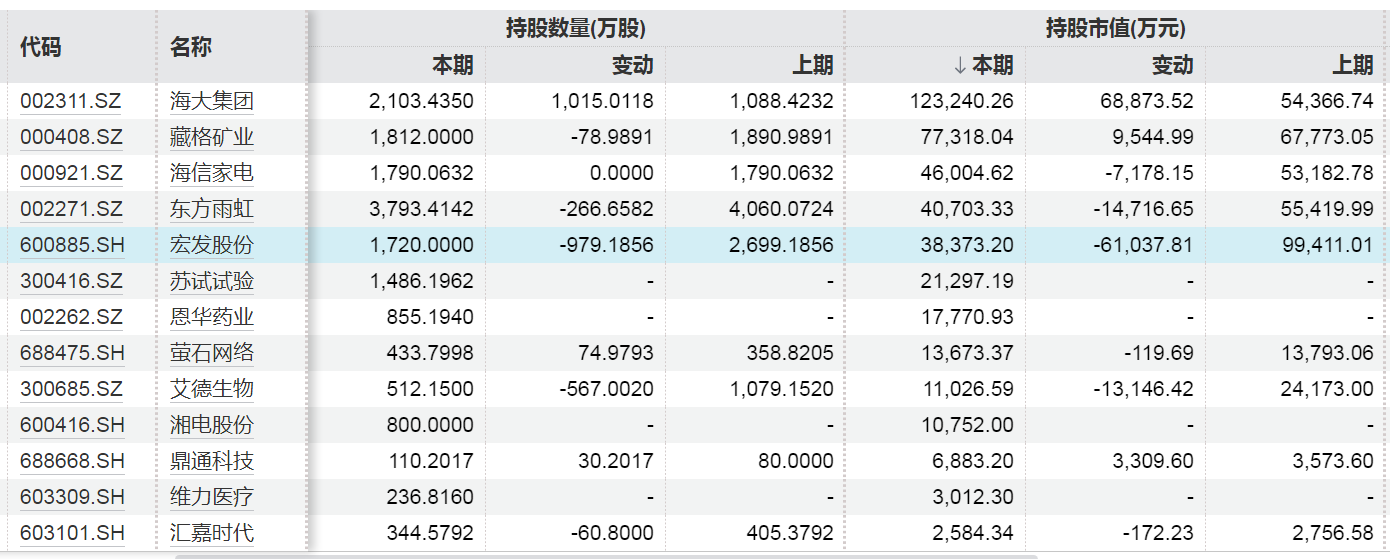1390x559 pixels.
Task: Click stock name 宏发股份
Action: [x=212, y=245]
